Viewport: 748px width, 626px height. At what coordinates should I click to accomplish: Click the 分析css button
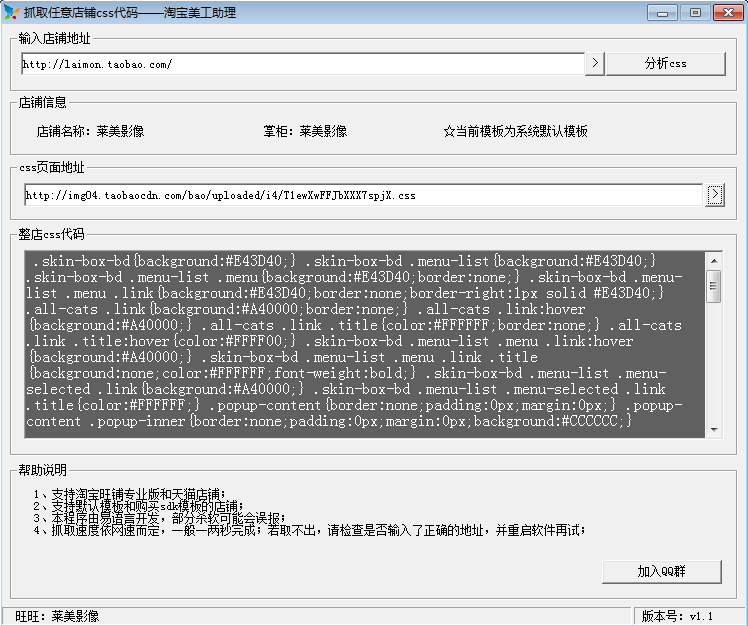click(665, 63)
